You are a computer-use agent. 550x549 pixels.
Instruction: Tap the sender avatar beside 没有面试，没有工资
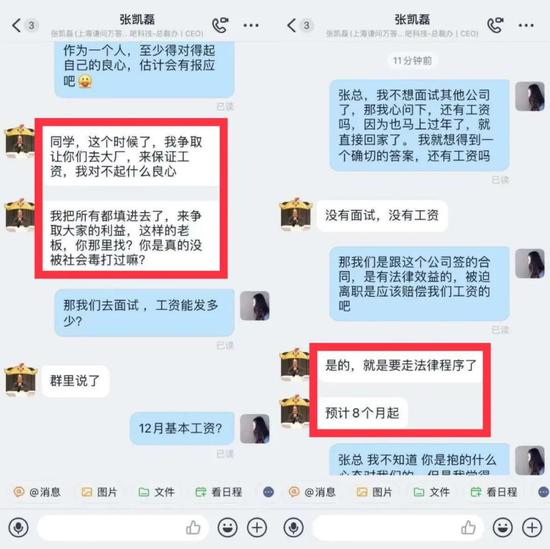click(296, 214)
